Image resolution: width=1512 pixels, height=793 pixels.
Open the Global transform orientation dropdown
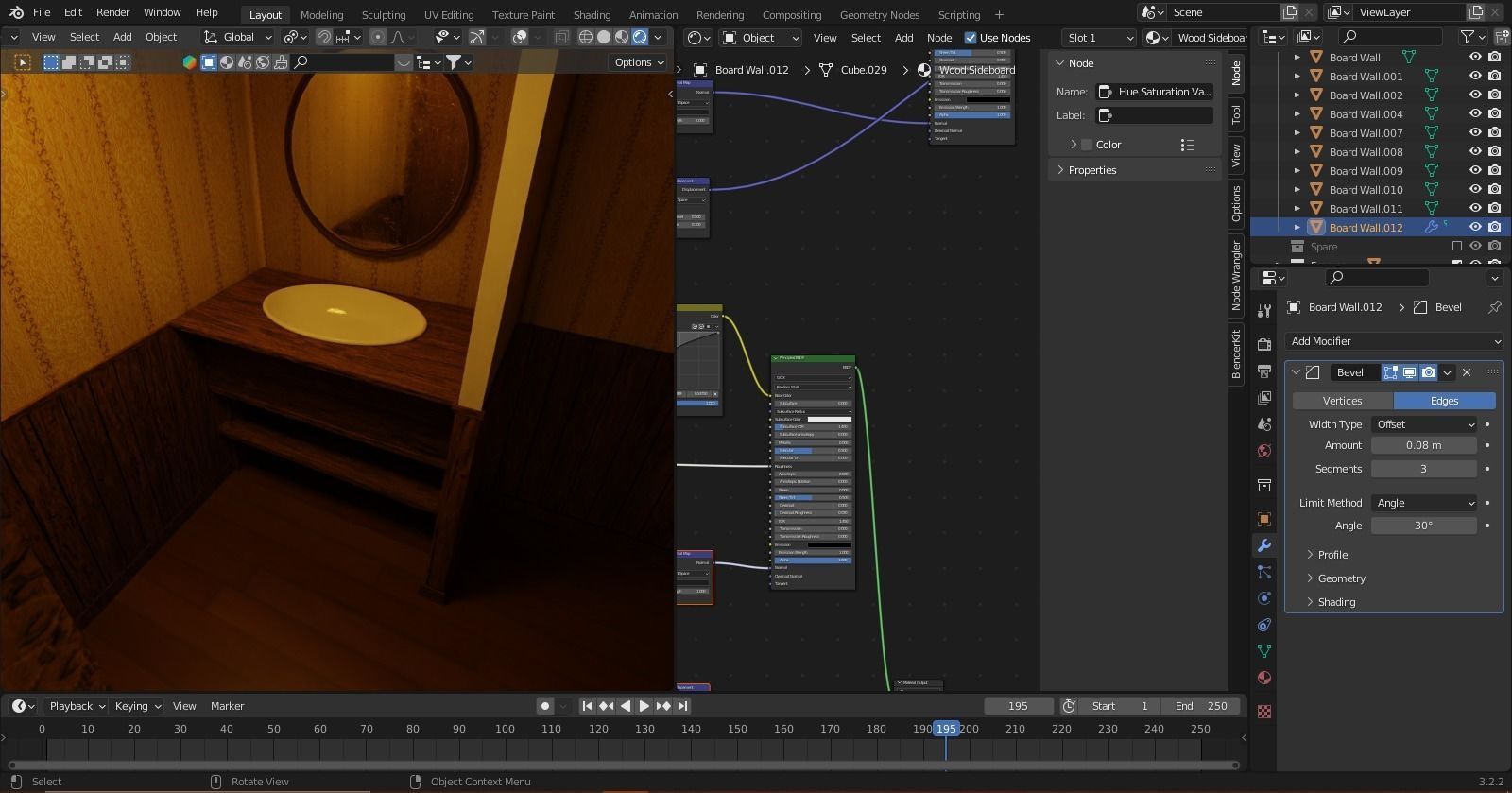pyautogui.click(x=238, y=37)
